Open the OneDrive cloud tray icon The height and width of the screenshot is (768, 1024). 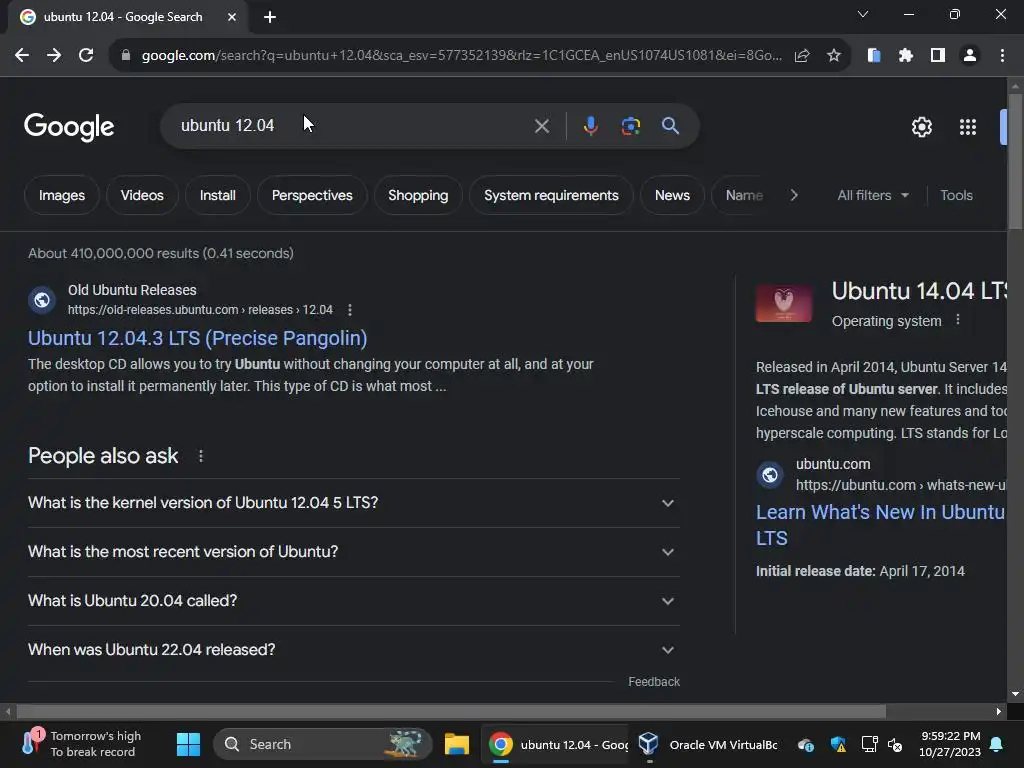806,744
